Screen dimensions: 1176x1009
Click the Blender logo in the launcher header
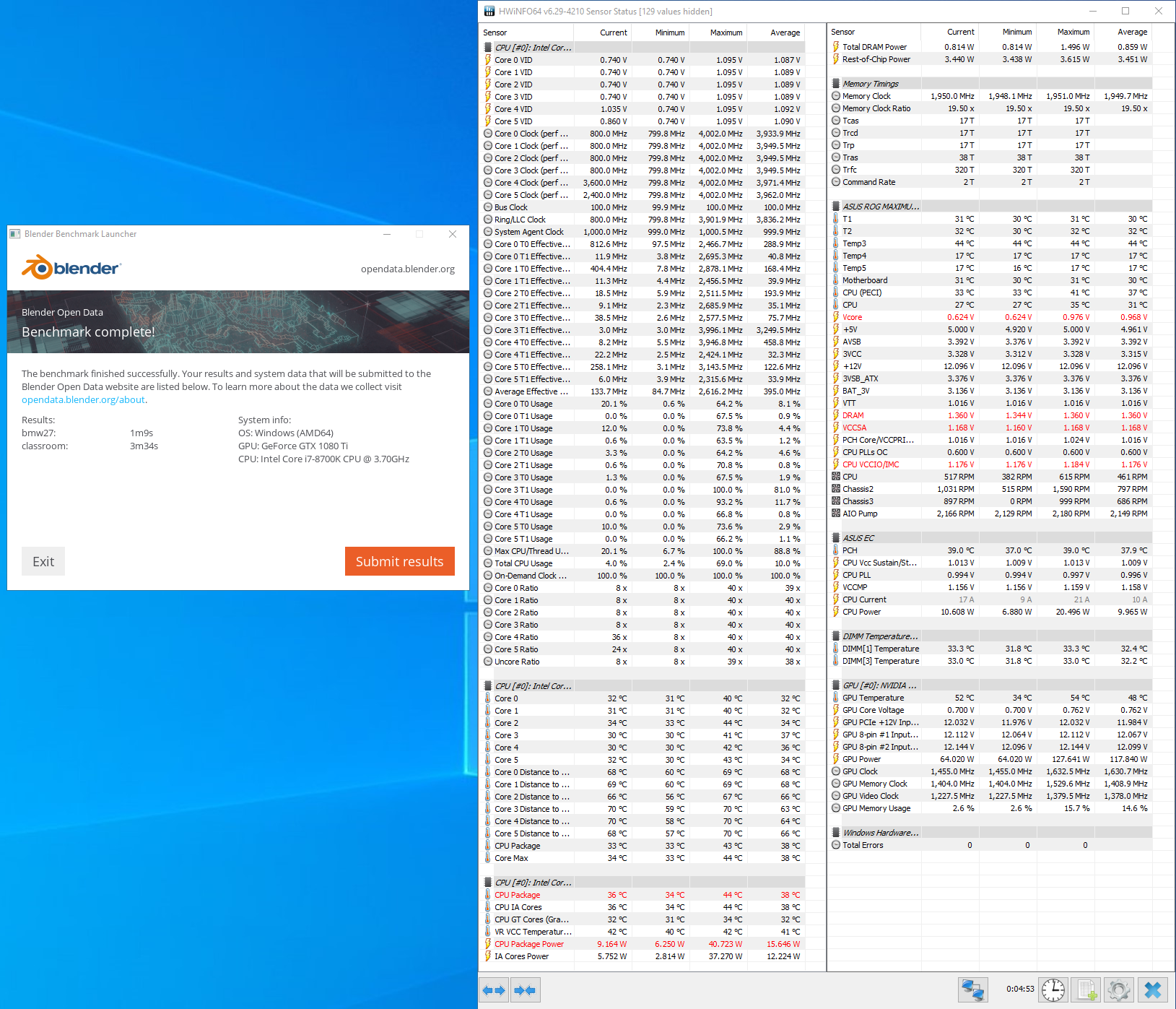pos(71,267)
